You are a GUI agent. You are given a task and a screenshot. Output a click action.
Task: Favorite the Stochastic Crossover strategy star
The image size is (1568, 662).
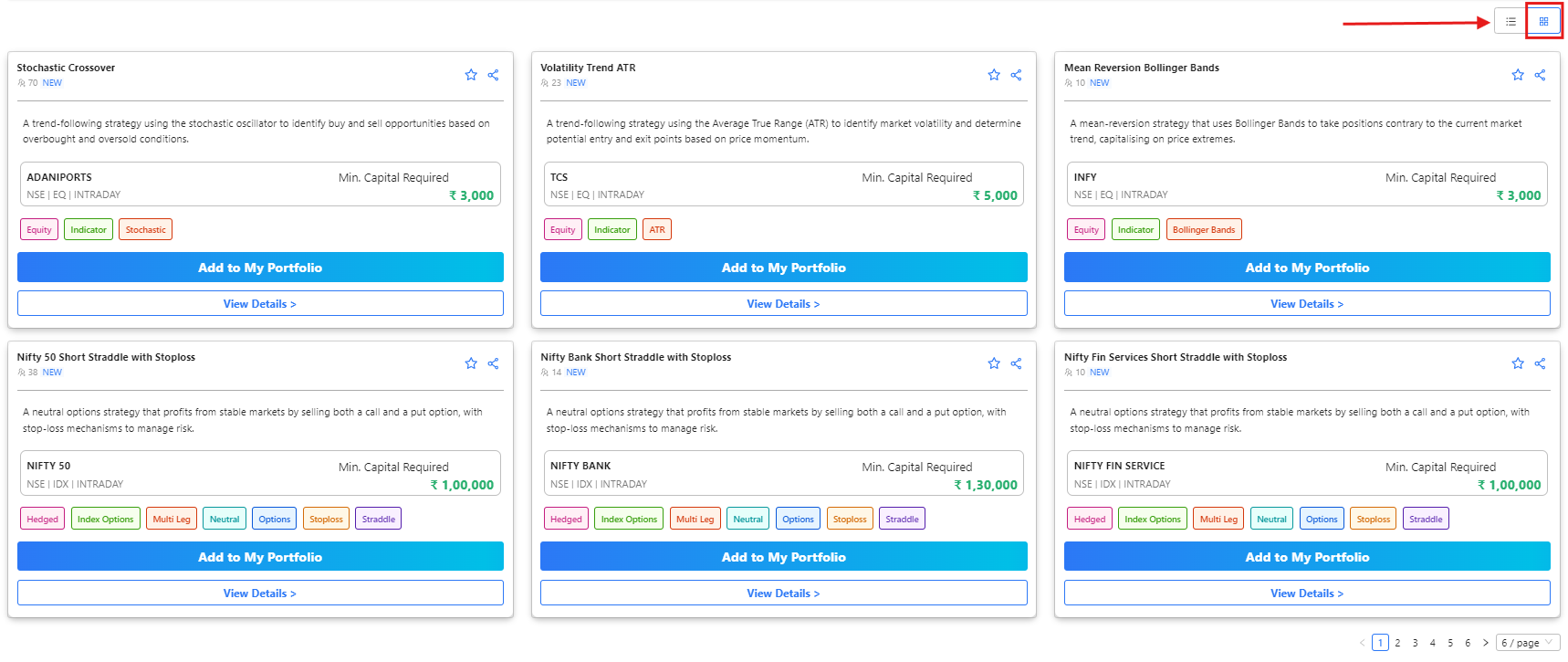point(471,75)
